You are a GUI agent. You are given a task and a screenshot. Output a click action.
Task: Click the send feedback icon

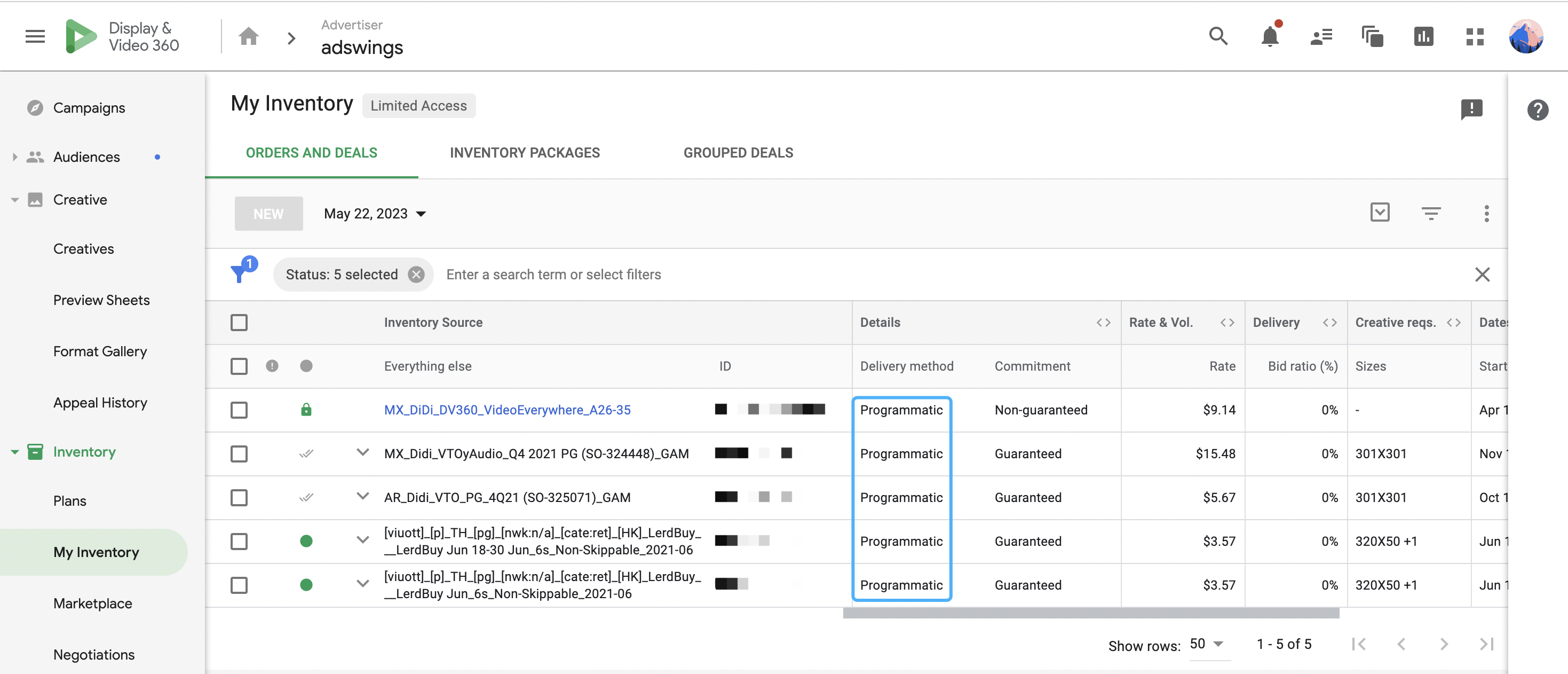click(1471, 109)
